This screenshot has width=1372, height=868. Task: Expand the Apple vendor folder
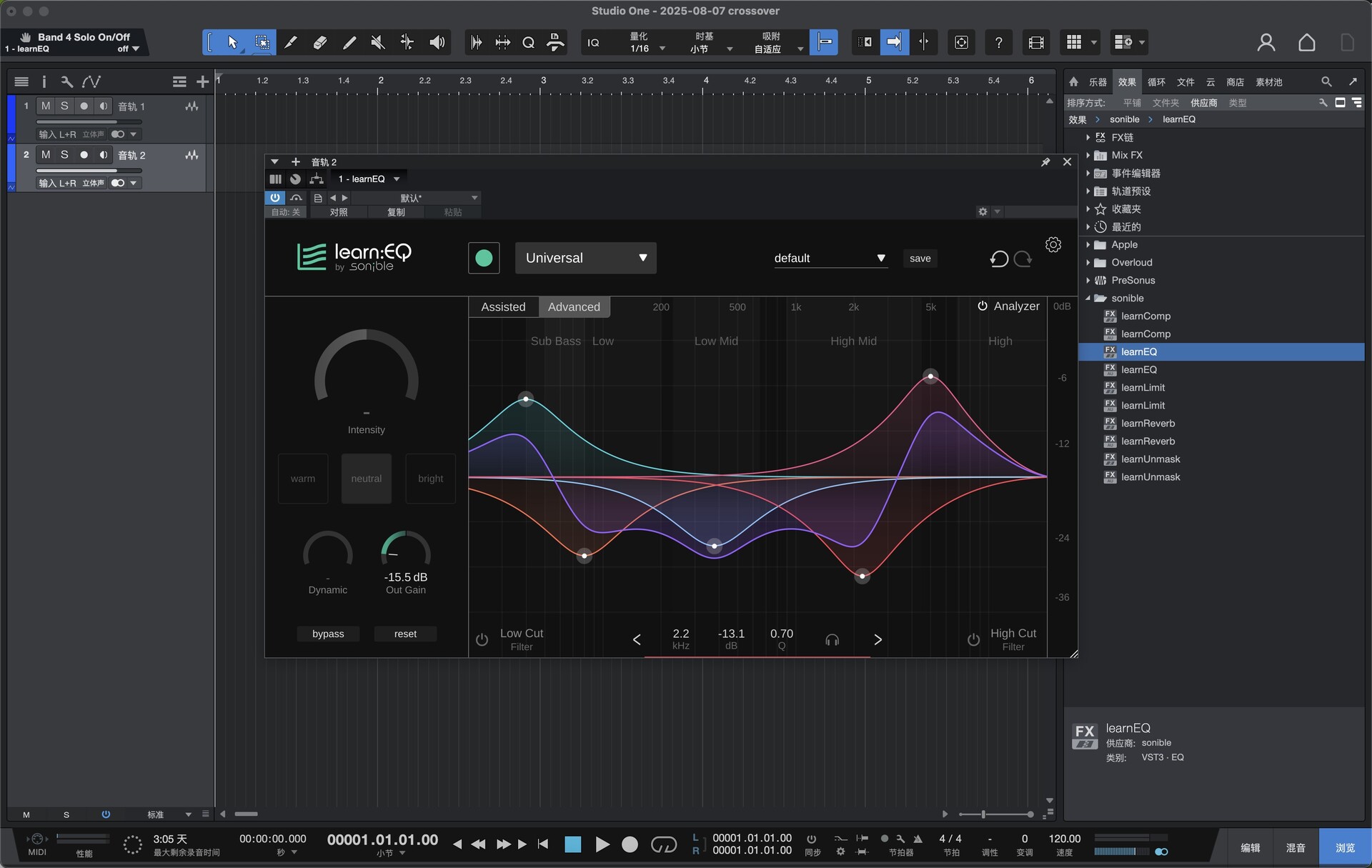1088,245
